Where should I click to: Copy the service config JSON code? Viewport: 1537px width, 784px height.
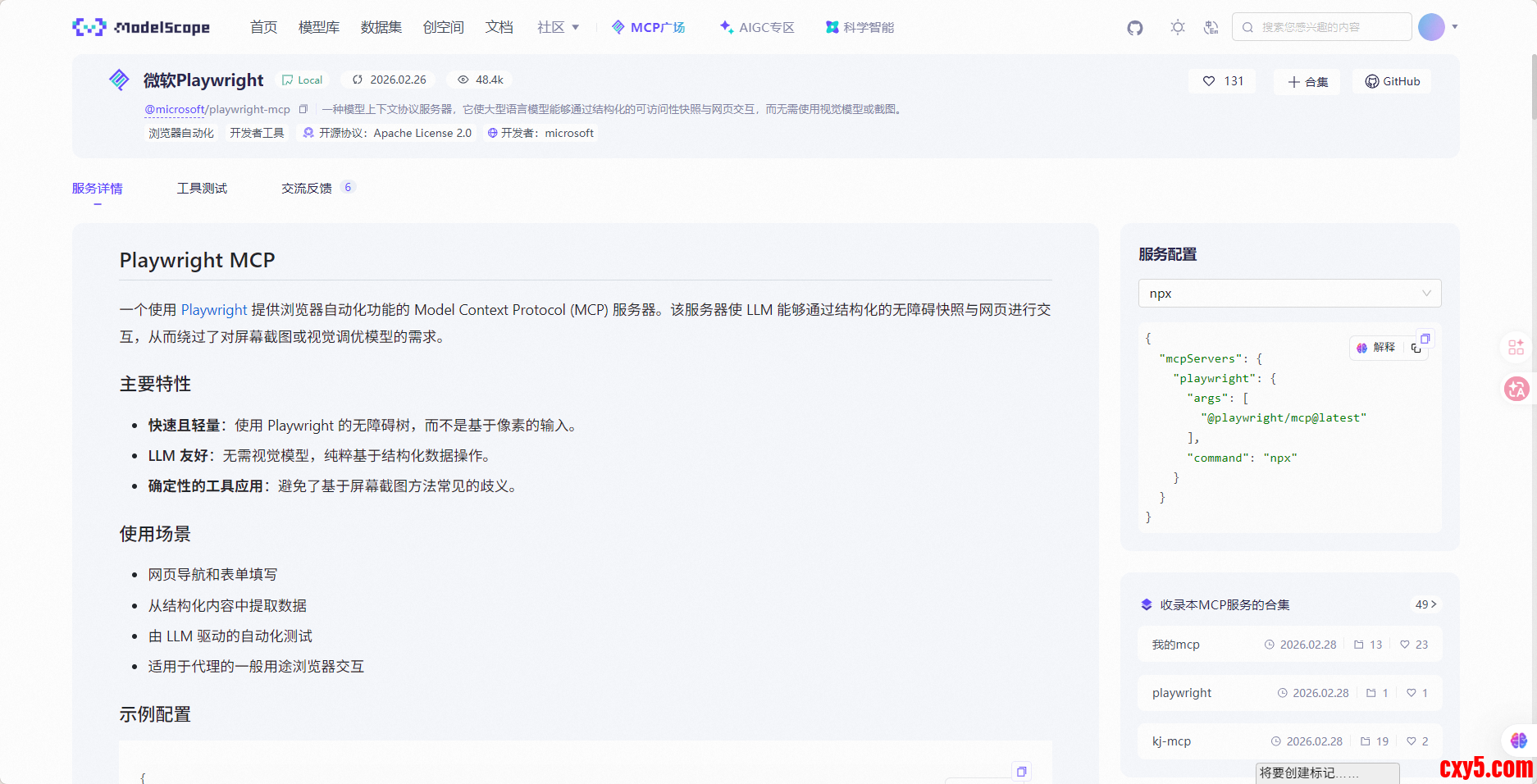(1425, 339)
